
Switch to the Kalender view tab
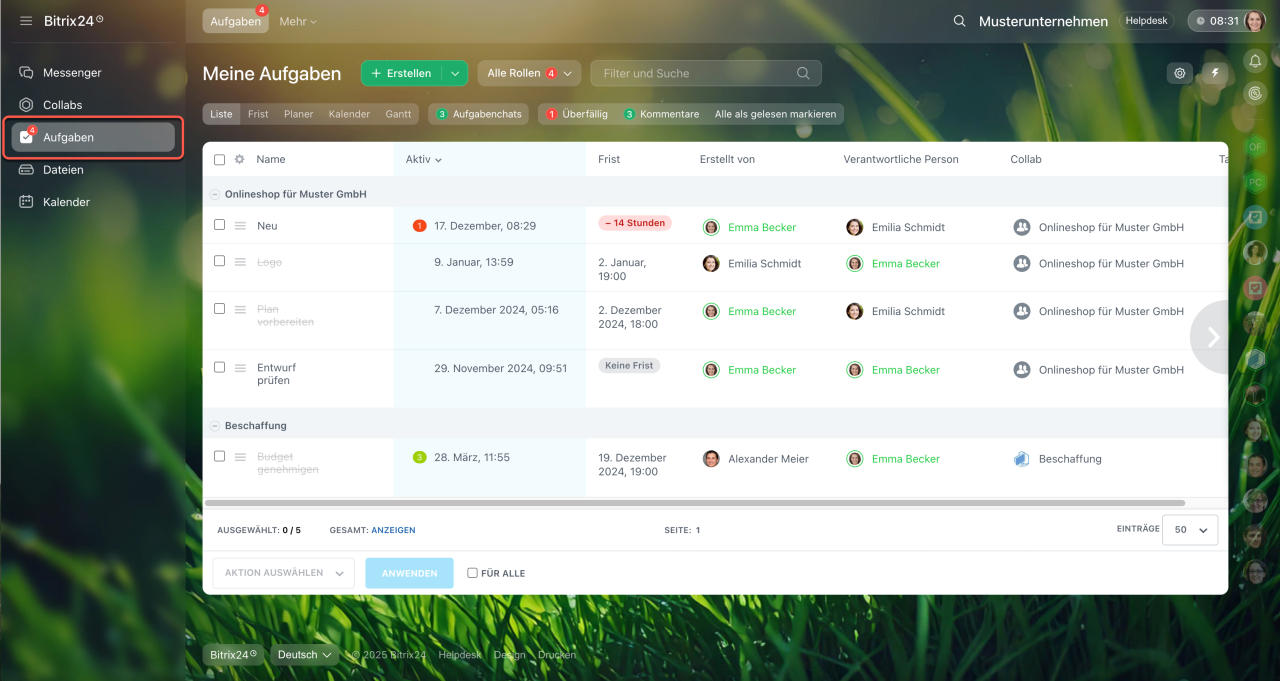pos(349,114)
